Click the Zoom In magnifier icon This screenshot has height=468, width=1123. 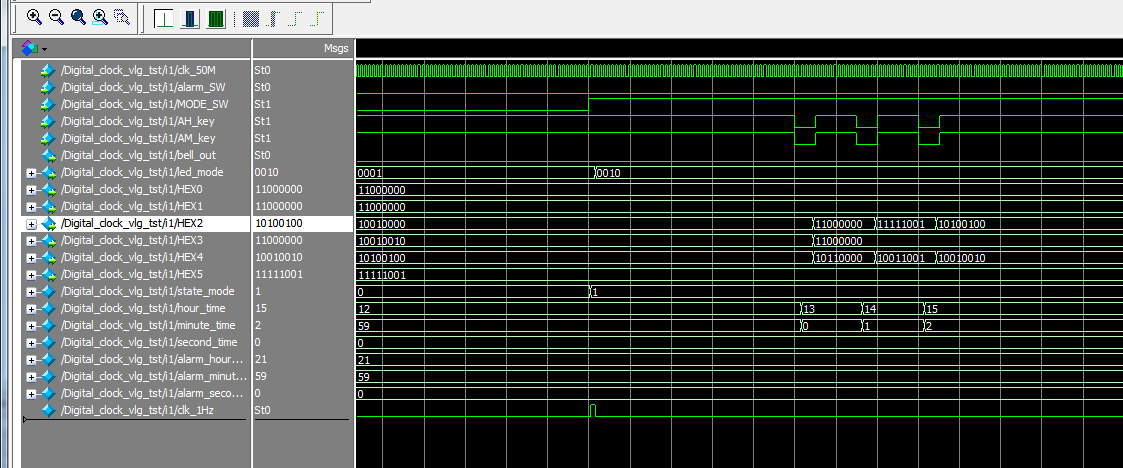[34, 16]
